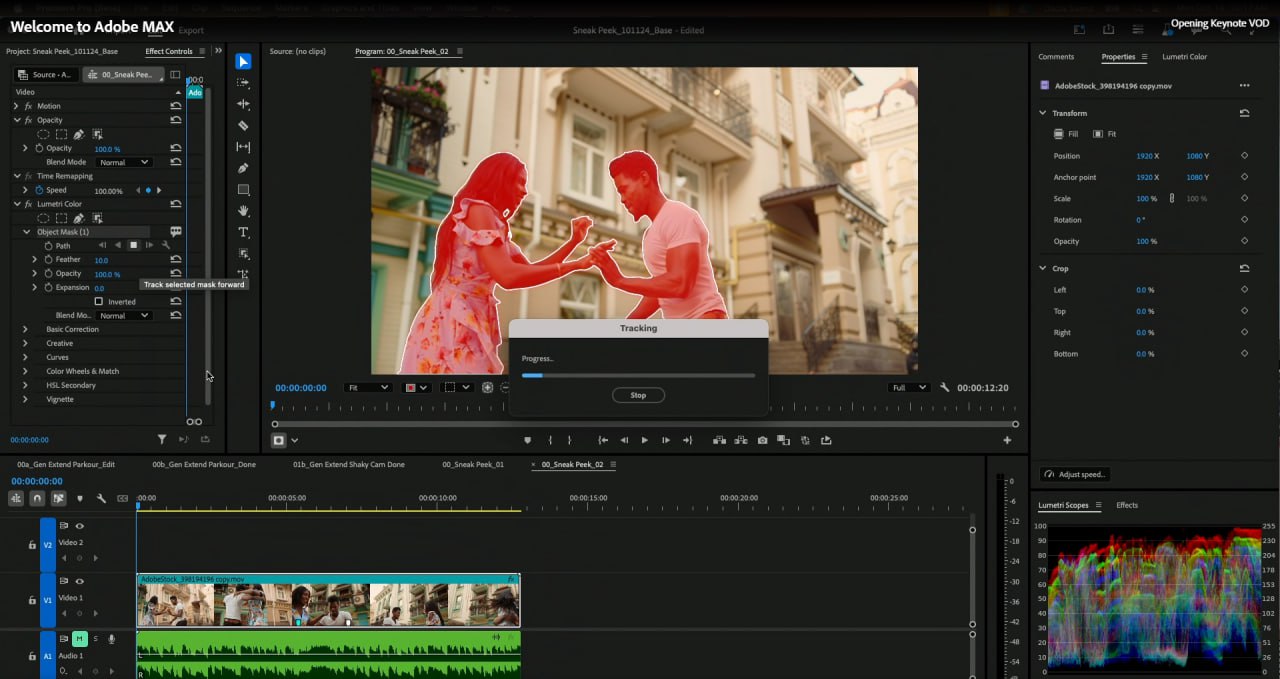Open the 00_Sneak Peek_01 sequence tab
Viewport: 1280px width, 679px height.
tap(473, 465)
